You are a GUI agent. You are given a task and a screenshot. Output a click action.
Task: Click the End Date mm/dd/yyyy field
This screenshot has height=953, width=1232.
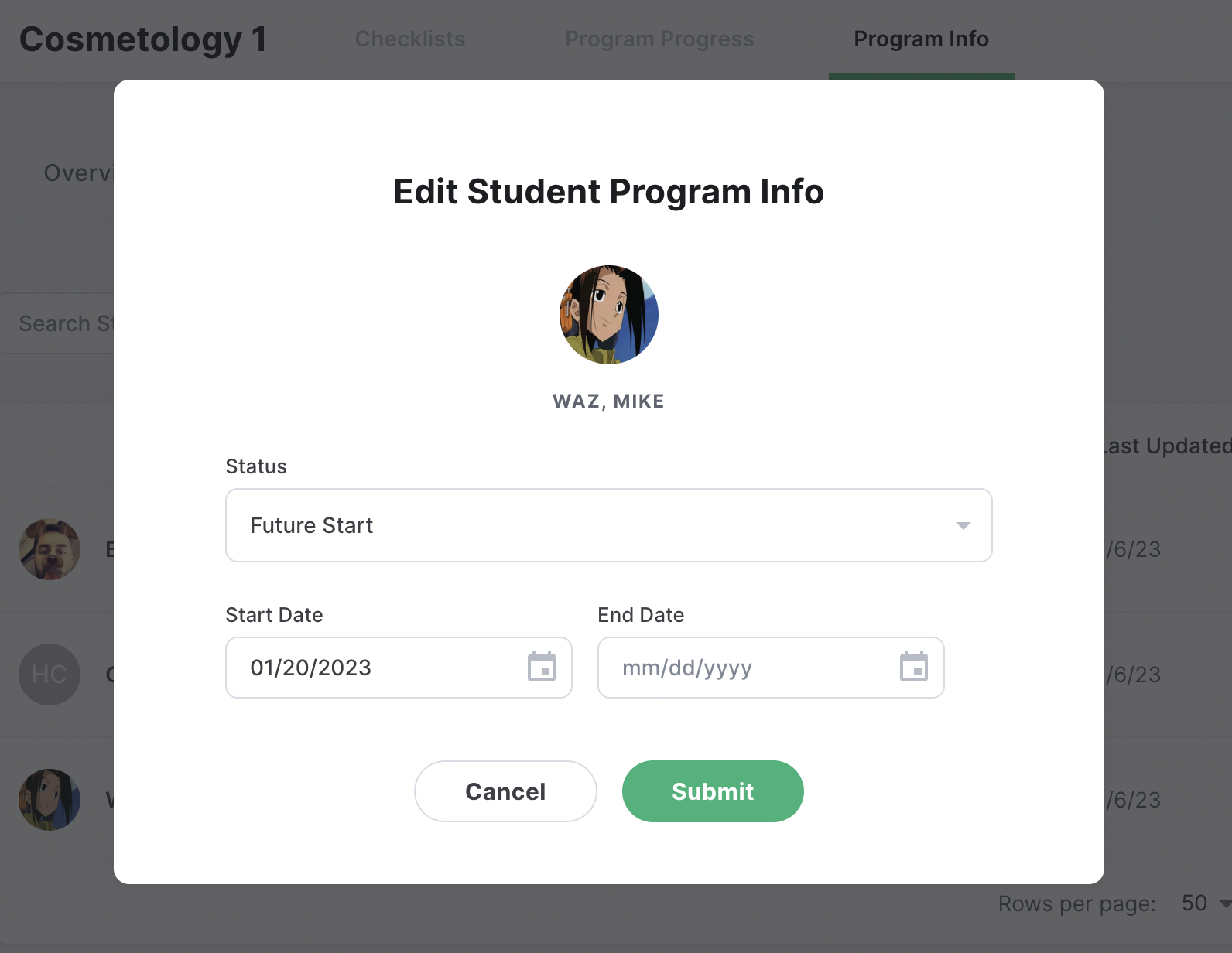(x=771, y=668)
